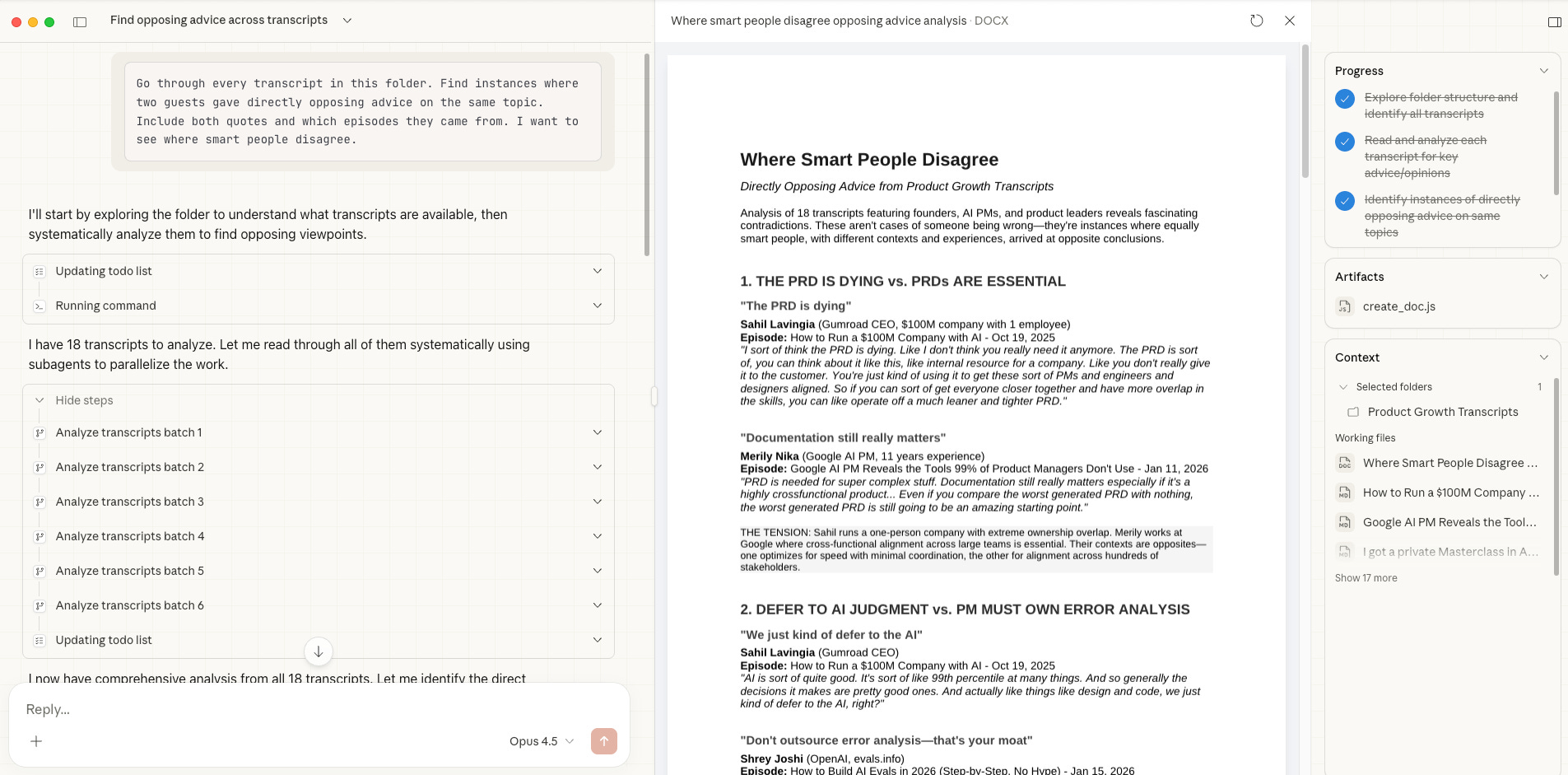Click the red macOS close window button

(16, 22)
